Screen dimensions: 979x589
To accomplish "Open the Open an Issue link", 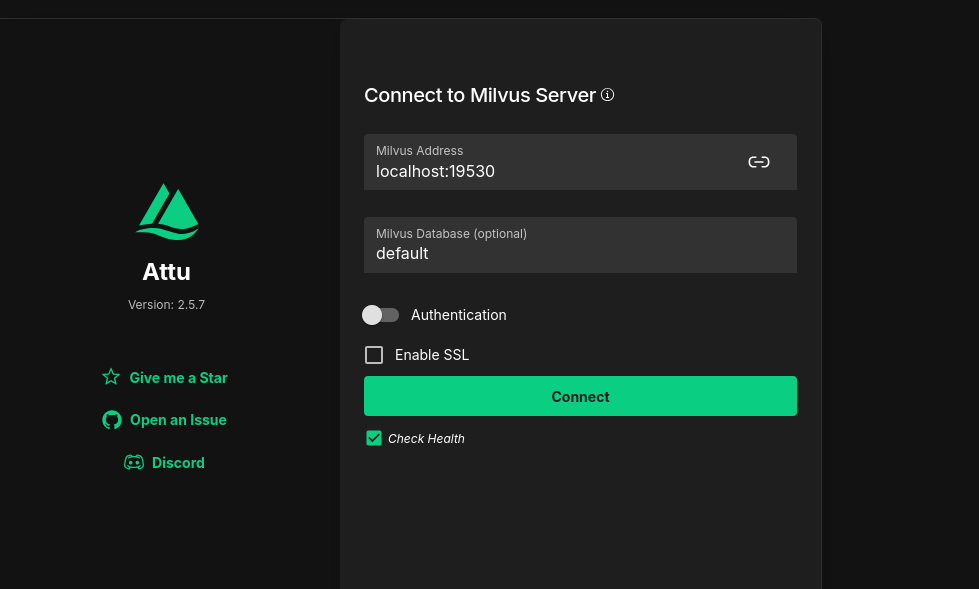I will tap(178, 420).
